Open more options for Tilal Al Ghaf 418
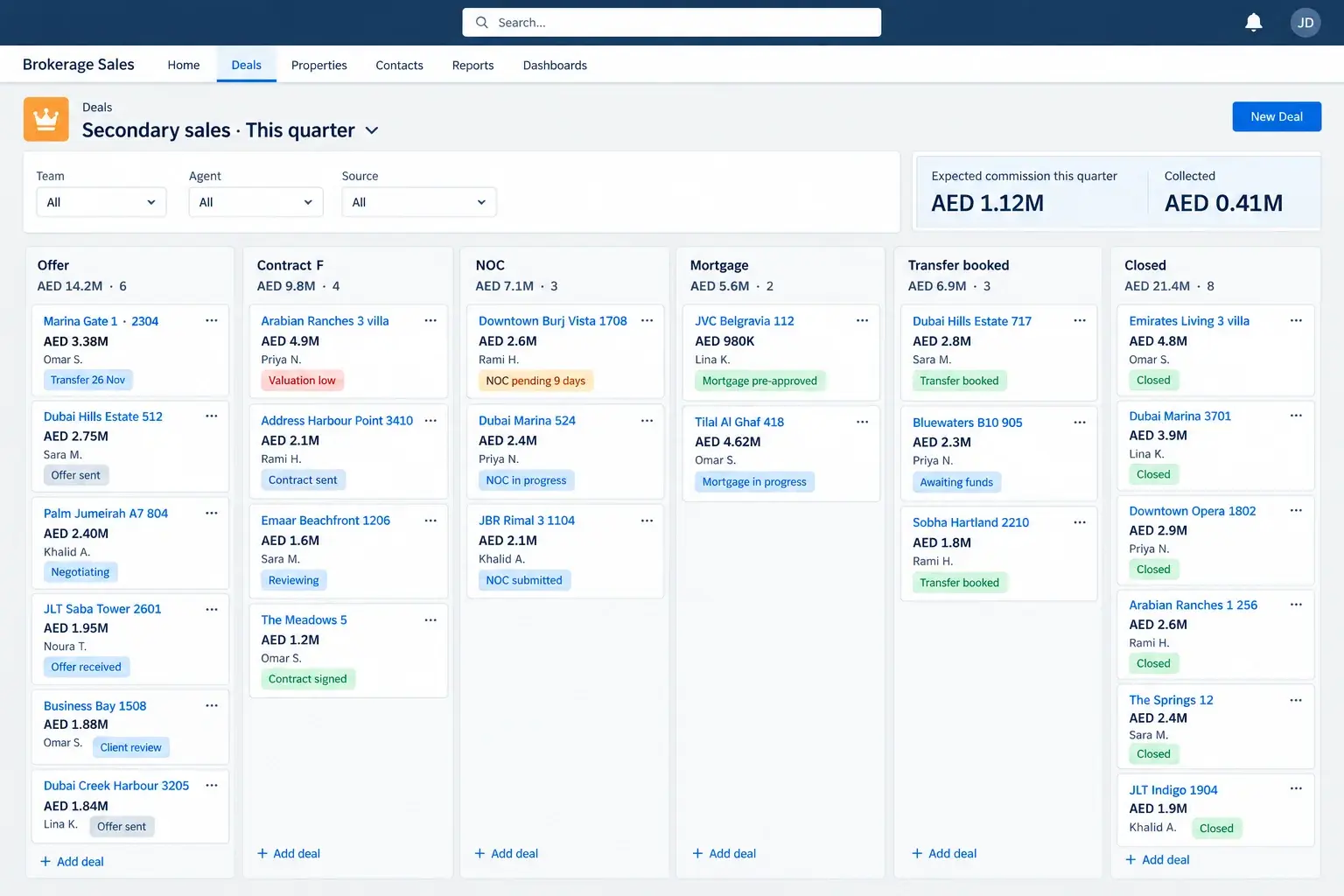 863,422
